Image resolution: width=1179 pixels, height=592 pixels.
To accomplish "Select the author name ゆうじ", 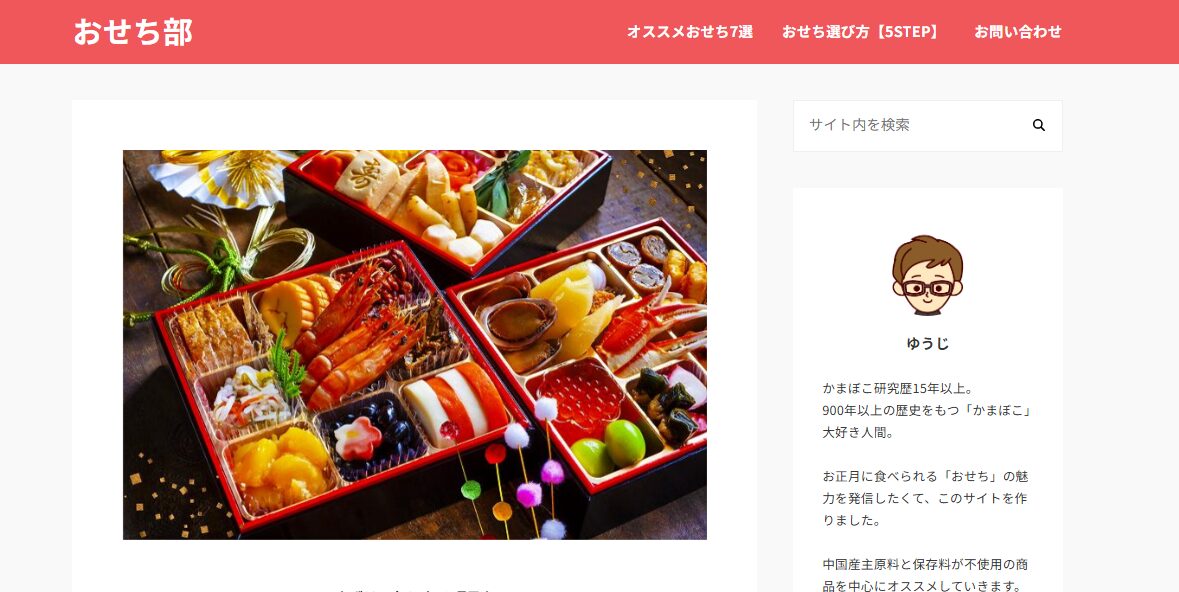I will pos(927,344).
